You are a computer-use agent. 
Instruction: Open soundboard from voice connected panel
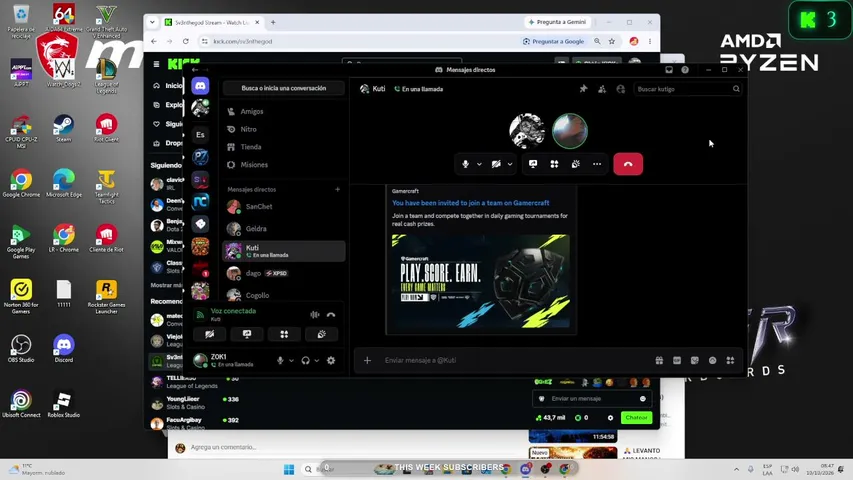click(x=322, y=334)
